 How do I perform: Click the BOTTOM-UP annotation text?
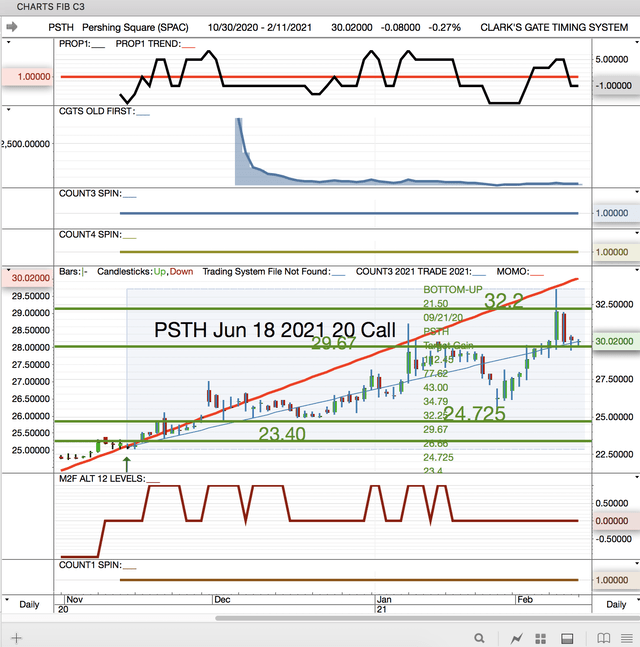click(453, 290)
